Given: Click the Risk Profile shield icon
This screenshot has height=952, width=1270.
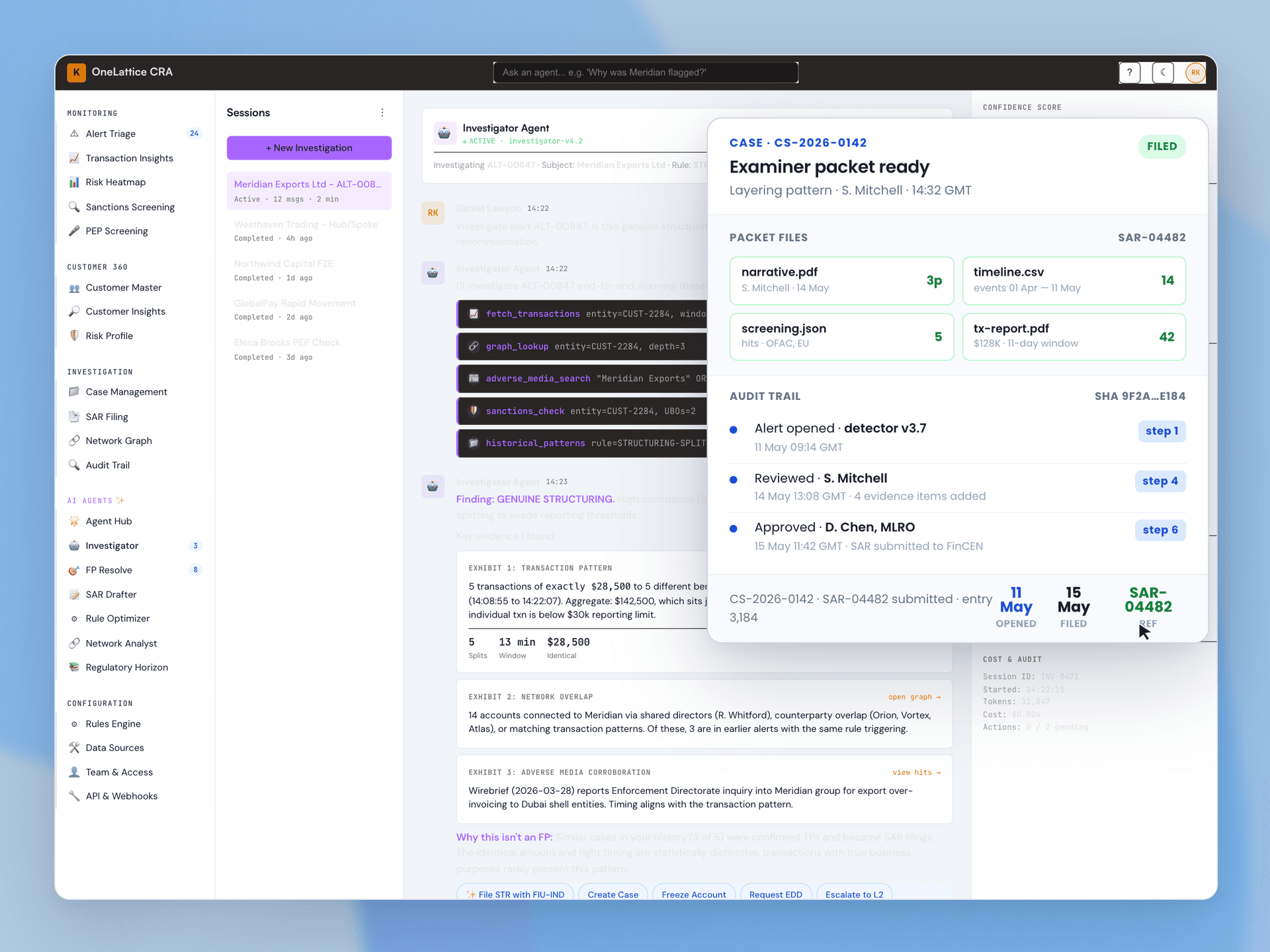Looking at the screenshot, I should [74, 336].
